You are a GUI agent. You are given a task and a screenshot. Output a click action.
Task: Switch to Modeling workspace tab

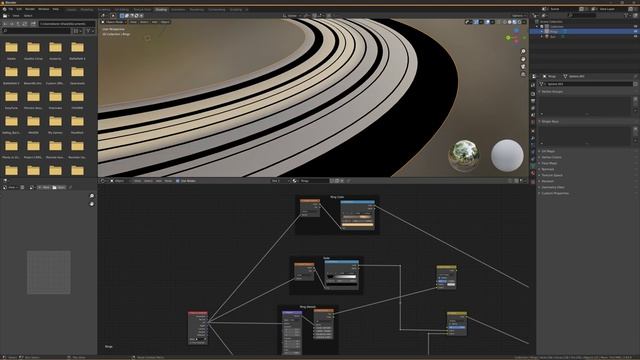click(x=87, y=9)
